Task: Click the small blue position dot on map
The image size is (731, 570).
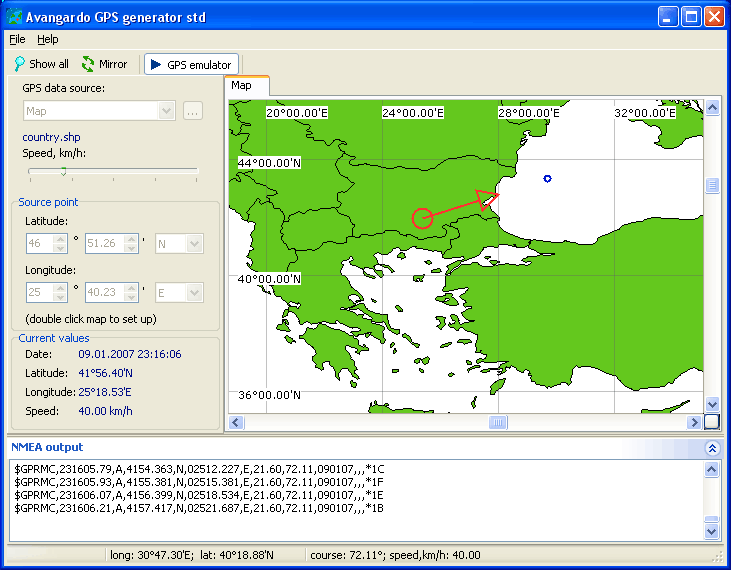Action: (547, 178)
